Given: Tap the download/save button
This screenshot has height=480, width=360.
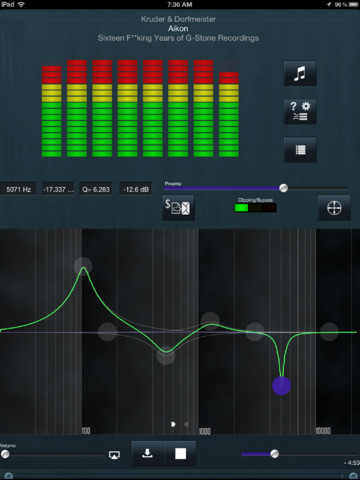Looking at the screenshot, I should 148,453.
